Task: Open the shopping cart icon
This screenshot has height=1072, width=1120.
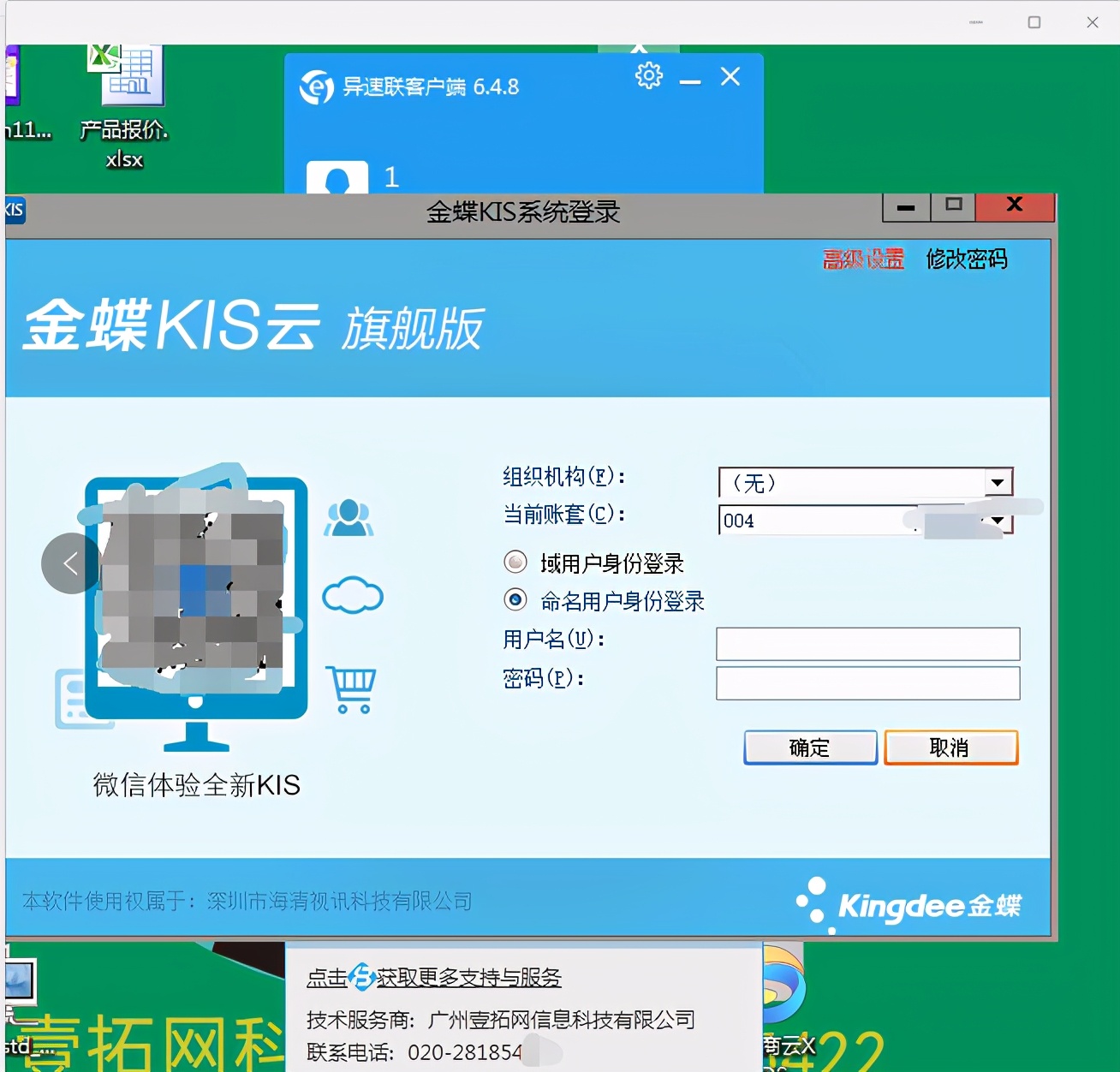Action: pos(353,686)
